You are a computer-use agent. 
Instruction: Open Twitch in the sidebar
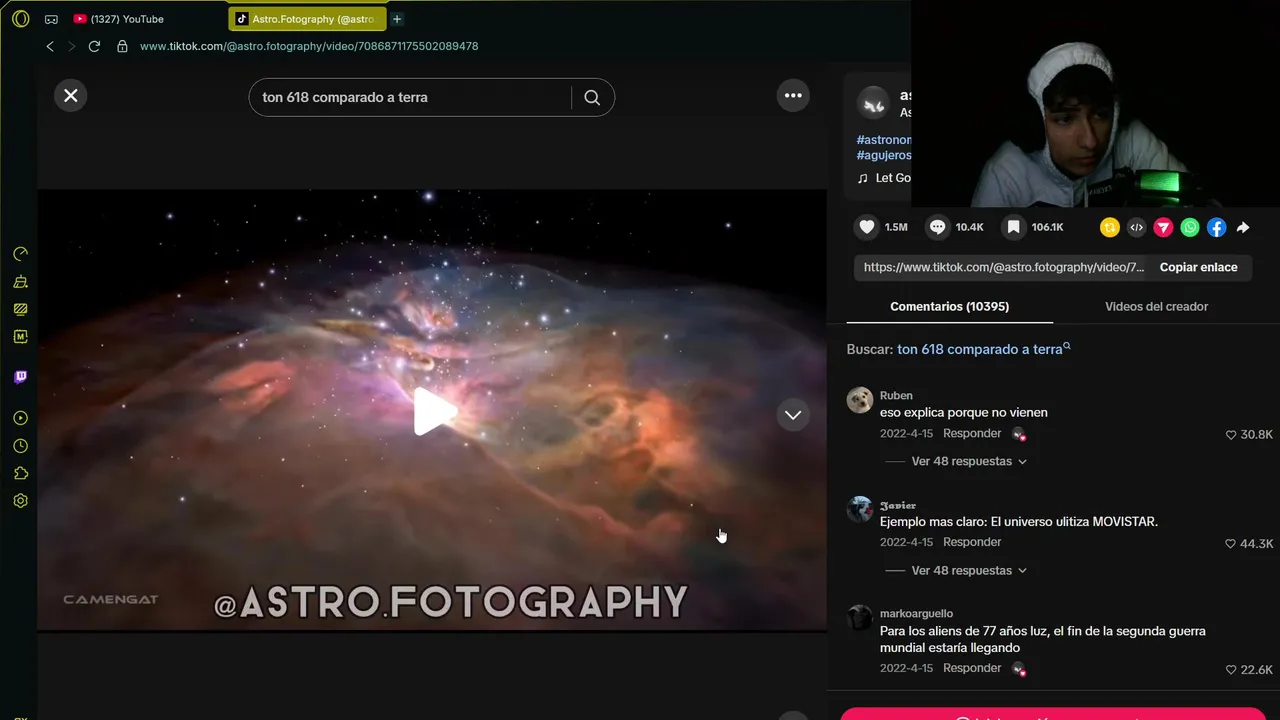click(x=20, y=377)
